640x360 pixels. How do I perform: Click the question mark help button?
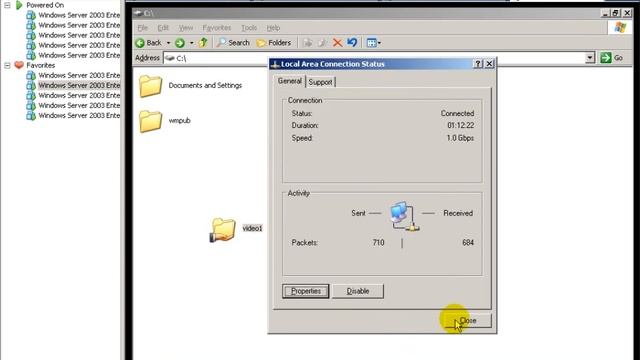(x=478, y=64)
